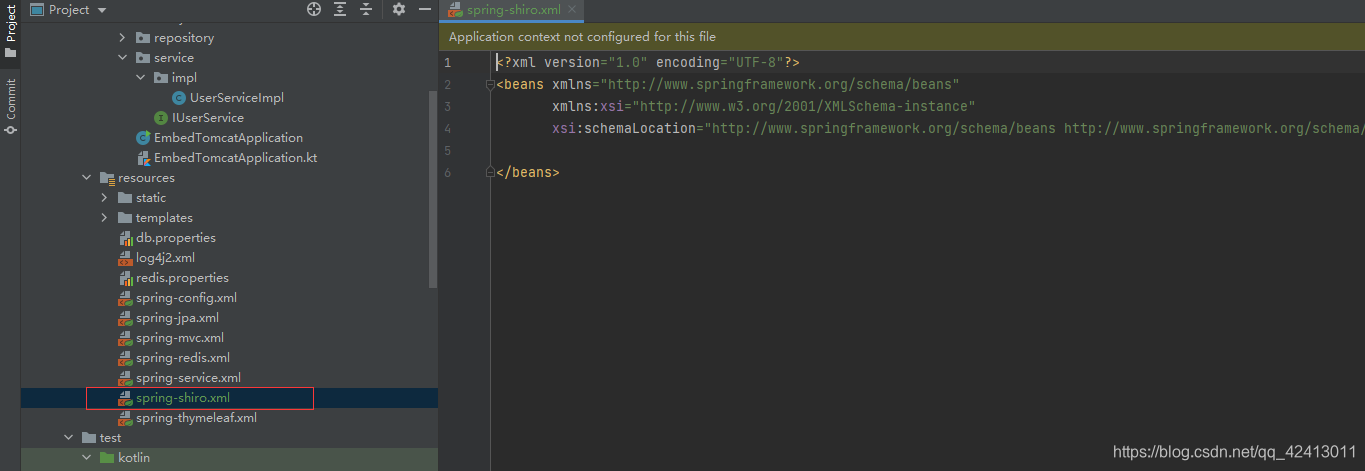Click the Collapse All icon in Project toolbar

(x=366, y=9)
